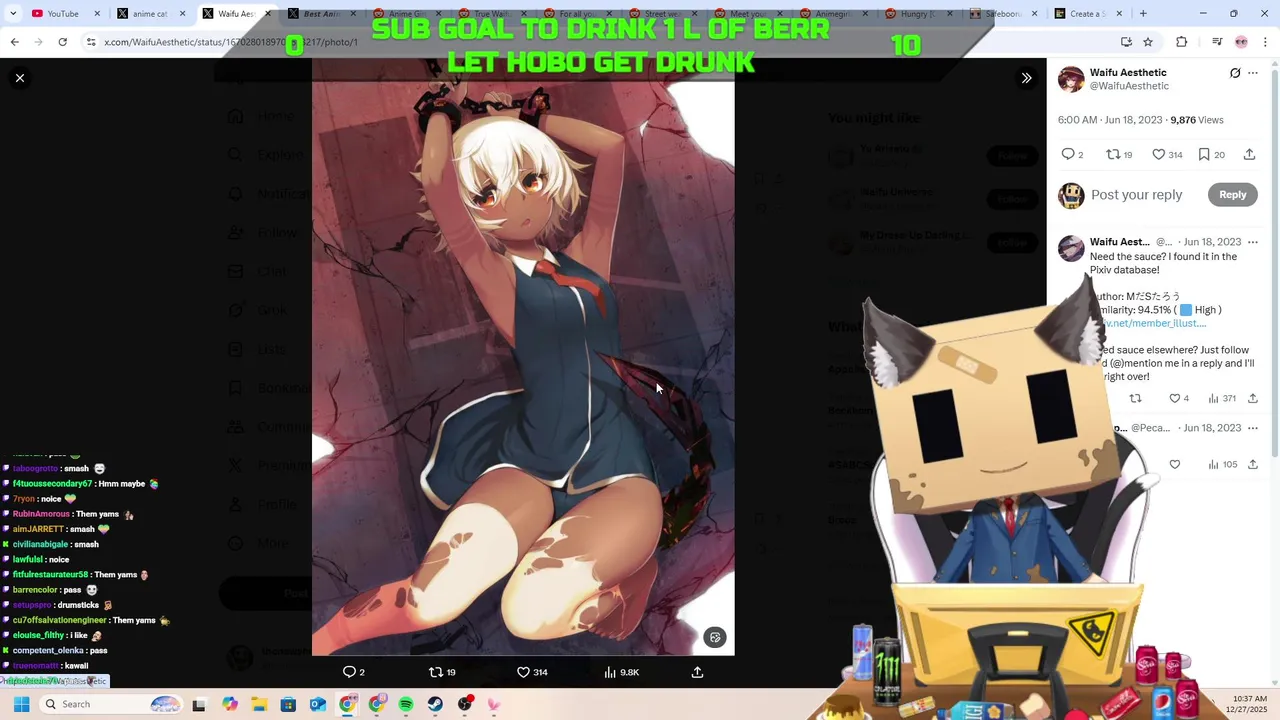Open more options on Waifu Aesthetic's main post

click(1253, 73)
